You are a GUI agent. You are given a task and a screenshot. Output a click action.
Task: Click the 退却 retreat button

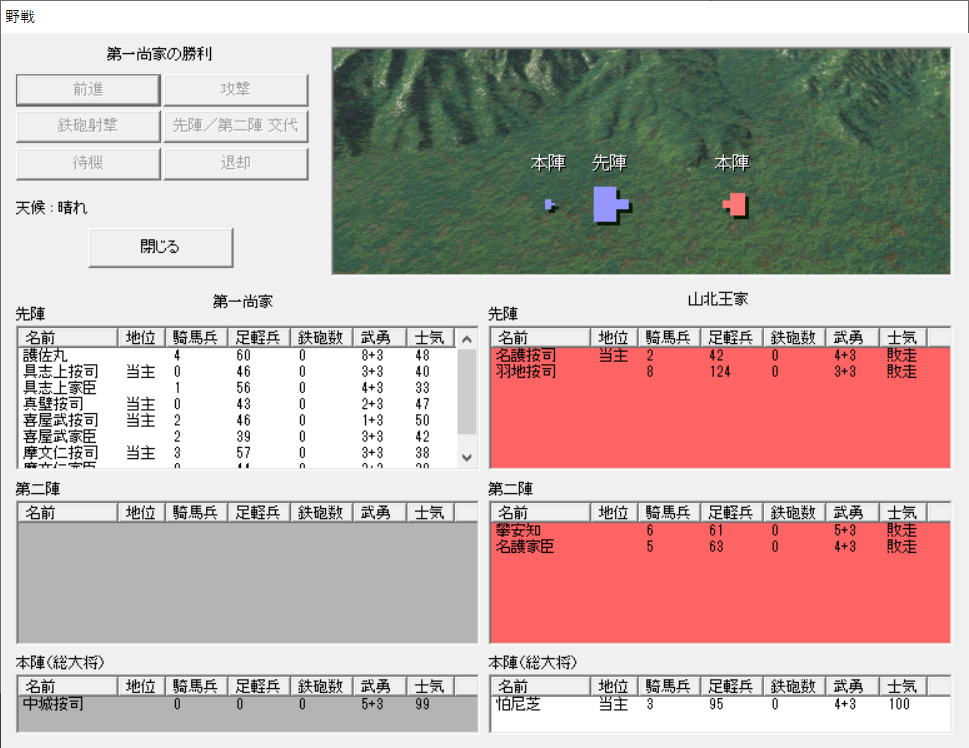click(235, 163)
